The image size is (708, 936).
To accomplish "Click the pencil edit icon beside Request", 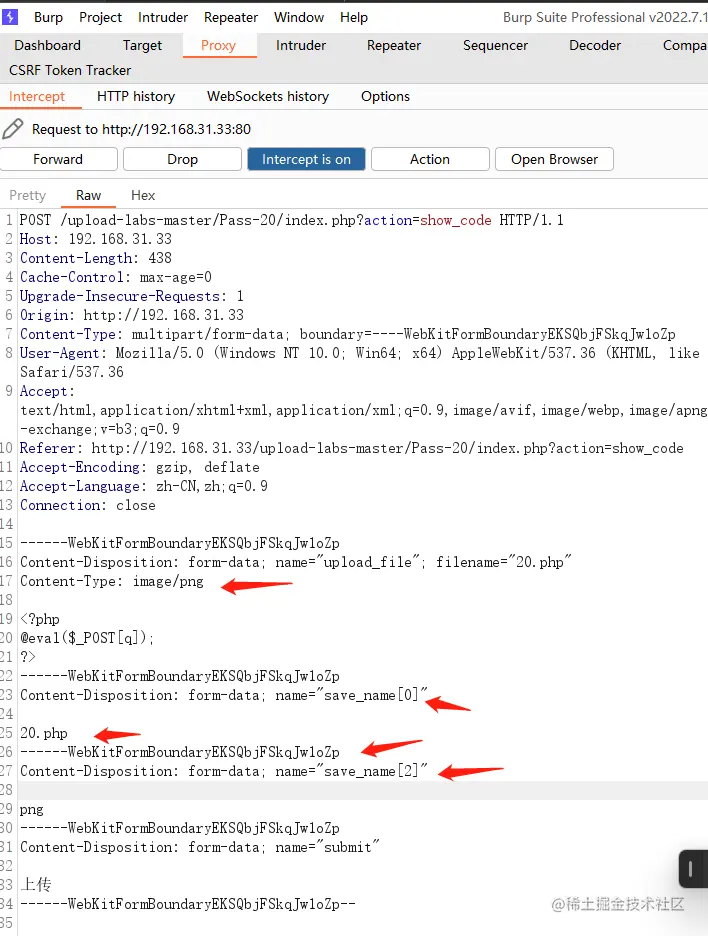I will click(x=13, y=128).
